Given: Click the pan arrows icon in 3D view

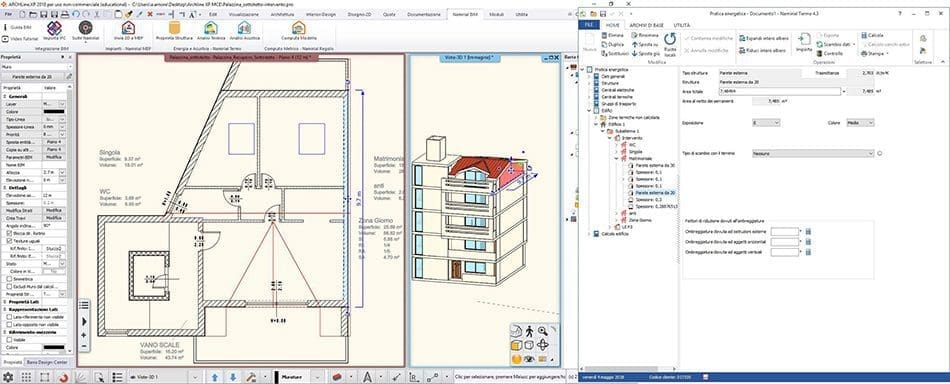Looking at the screenshot, I should click(x=543, y=345).
